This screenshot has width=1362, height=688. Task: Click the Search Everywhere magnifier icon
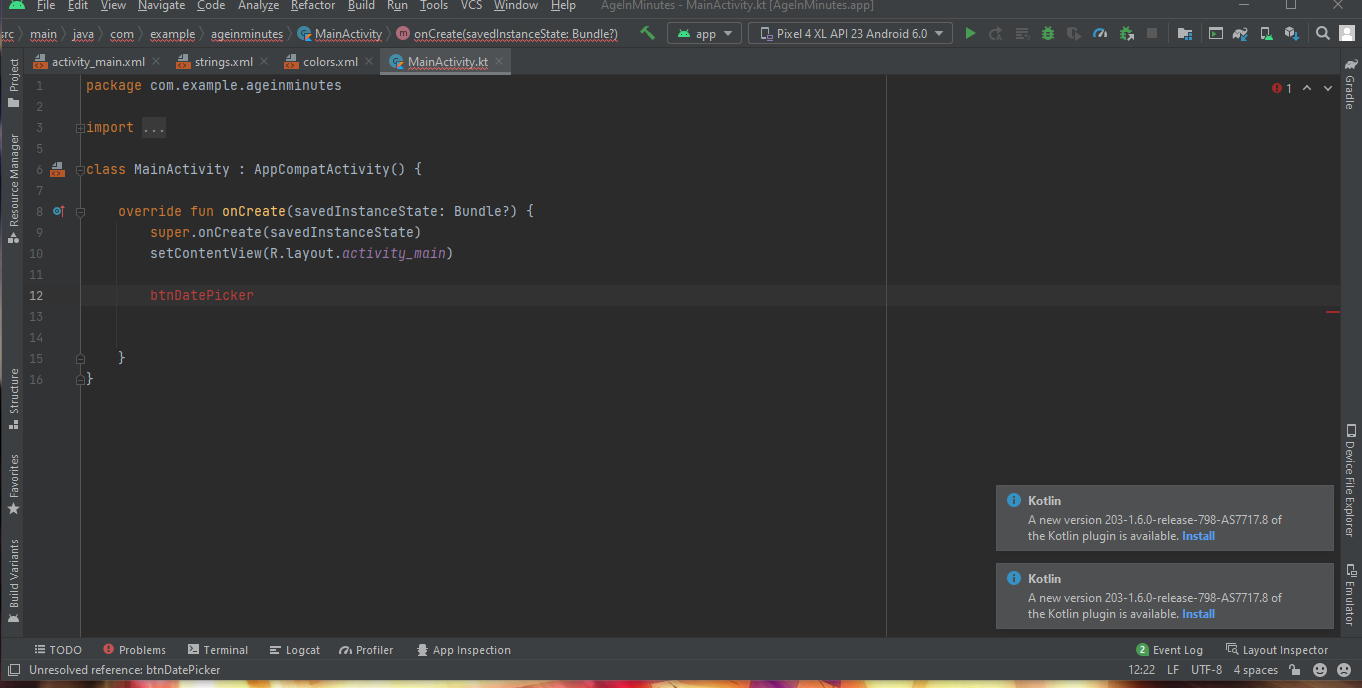tap(1323, 33)
